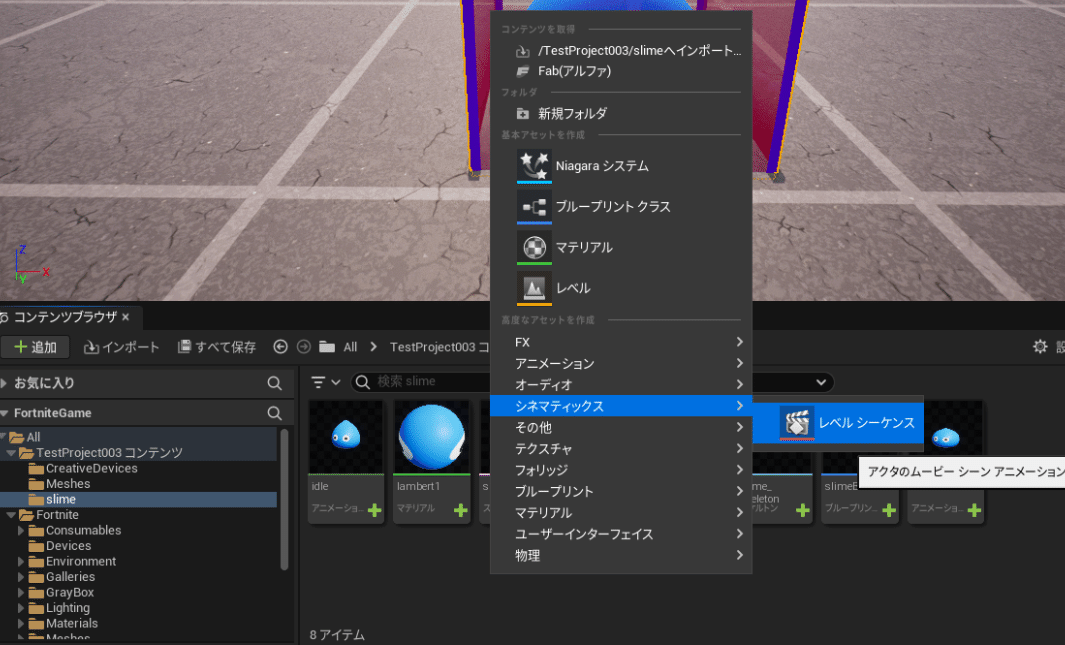Select the lambert1 material thumbnail
Screen dimensions: 1065x645
(x=431, y=438)
